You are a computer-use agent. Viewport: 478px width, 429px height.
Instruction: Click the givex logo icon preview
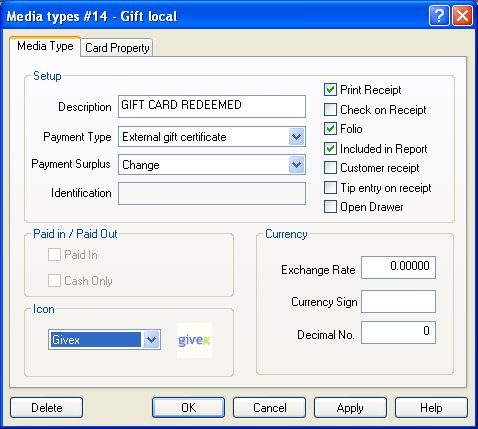[x=194, y=340]
